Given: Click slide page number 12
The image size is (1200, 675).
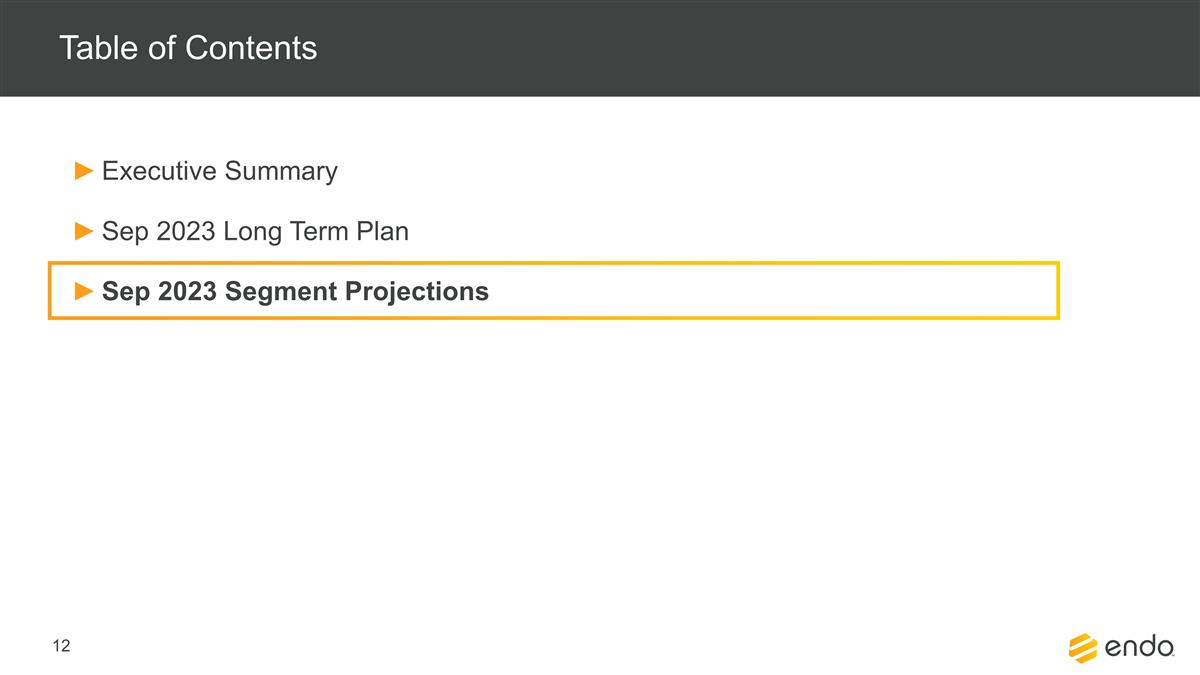Looking at the screenshot, I should coord(62,647).
